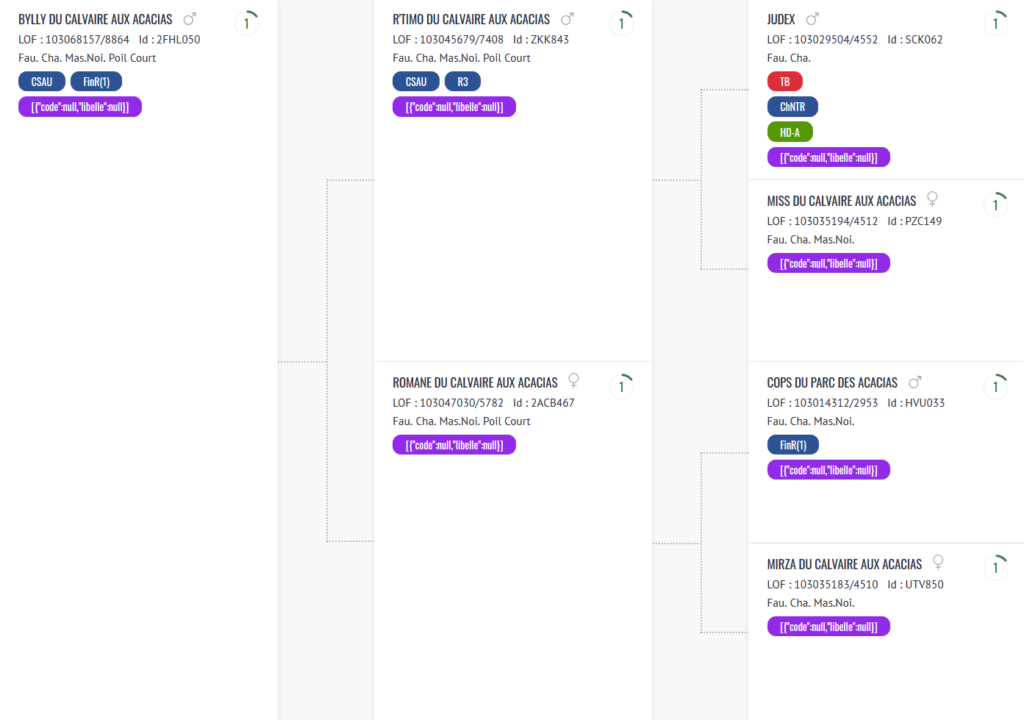
Task: Click Id UTV850 text
Action: pos(915,585)
